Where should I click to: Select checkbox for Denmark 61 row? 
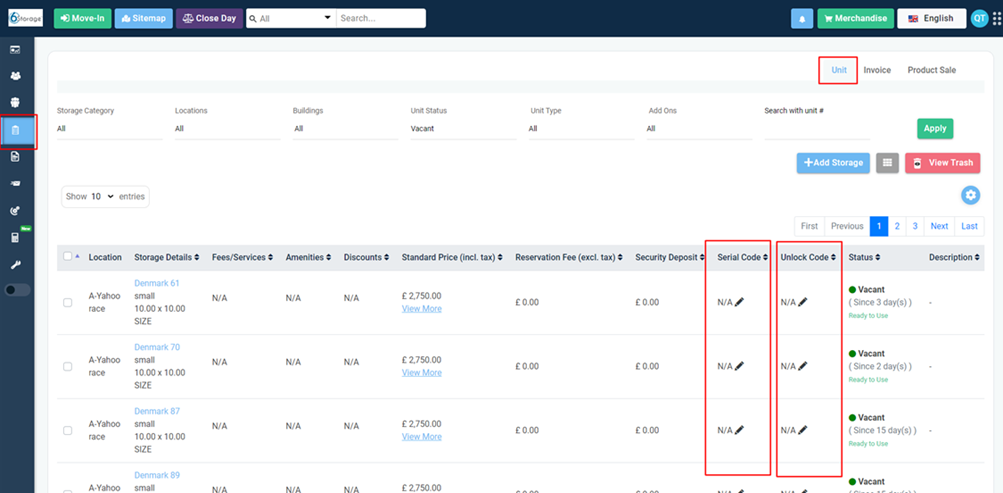pos(68,302)
